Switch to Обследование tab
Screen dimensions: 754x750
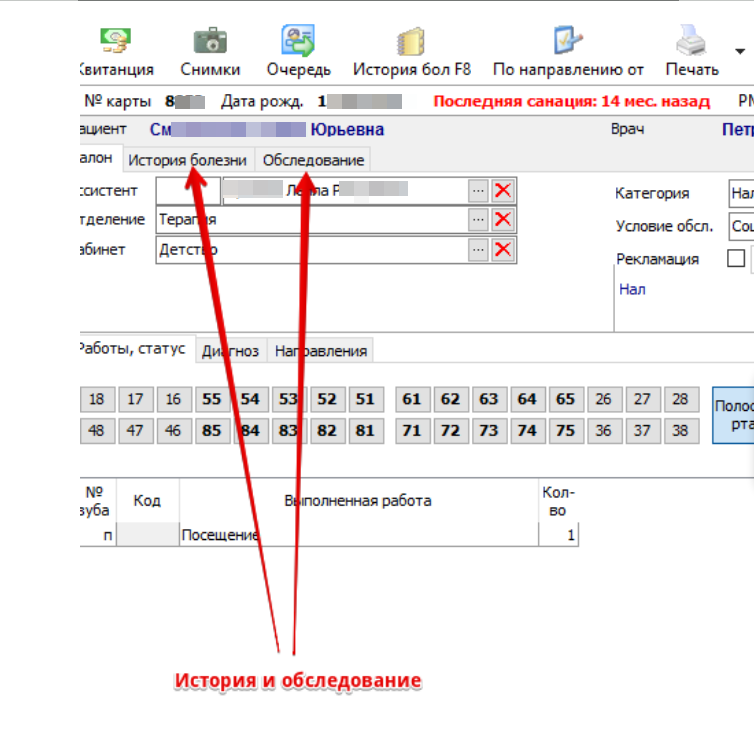pyautogui.click(x=313, y=160)
